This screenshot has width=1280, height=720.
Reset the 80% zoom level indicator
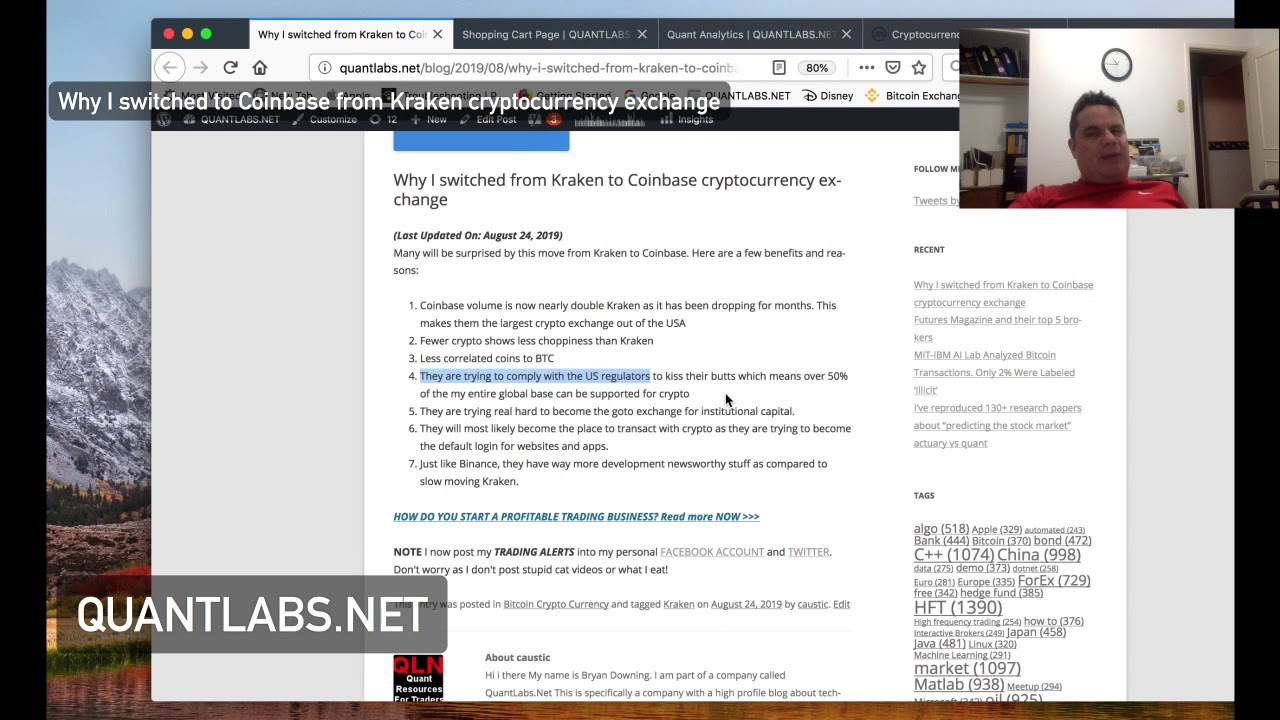coord(817,68)
